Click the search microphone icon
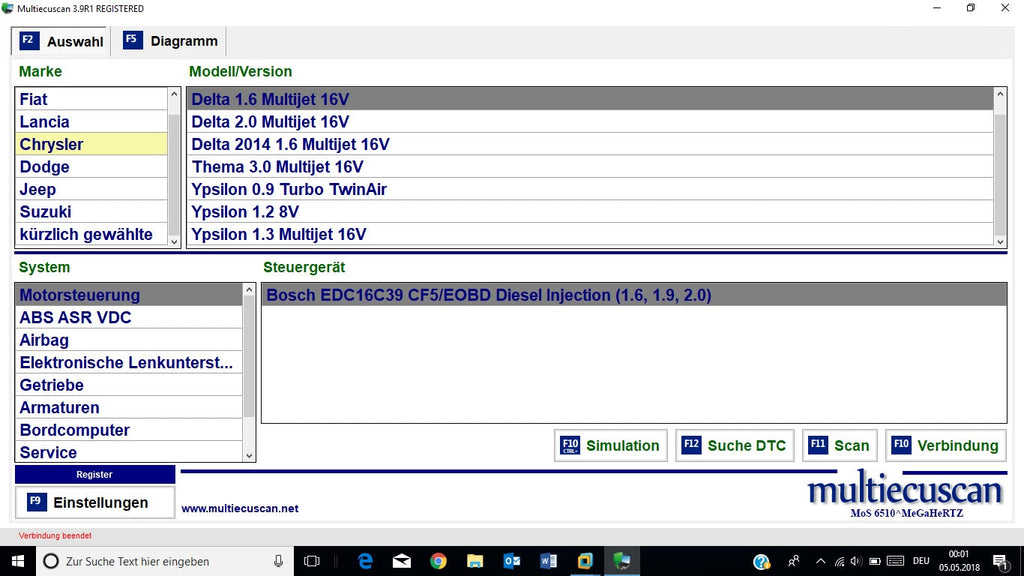Image resolution: width=1024 pixels, height=576 pixels. (x=278, y=561)
